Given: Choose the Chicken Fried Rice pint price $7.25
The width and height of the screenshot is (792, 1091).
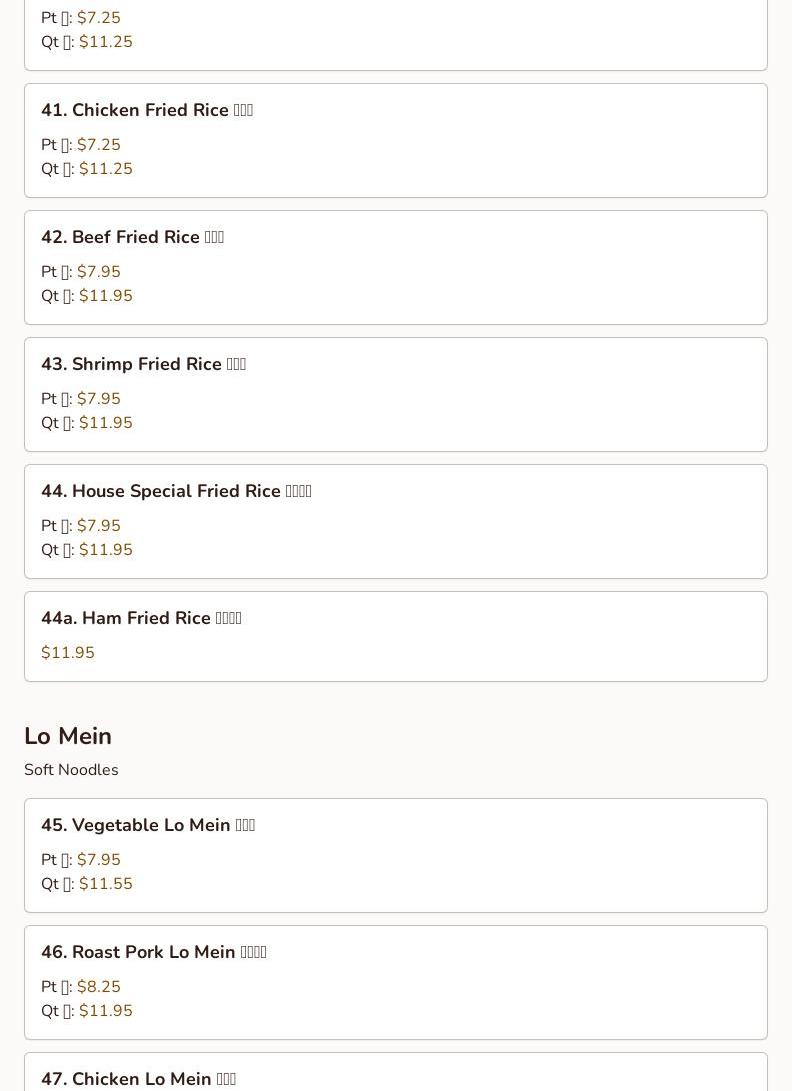Looking at the screenshot, I should coord(98,145).
